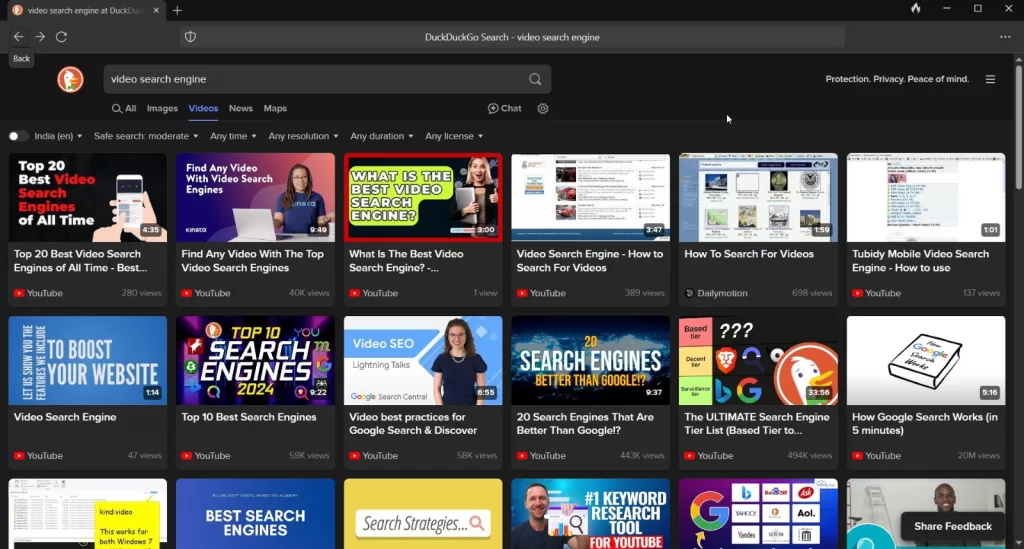Click the Share Feedback button

click(953, 526)
